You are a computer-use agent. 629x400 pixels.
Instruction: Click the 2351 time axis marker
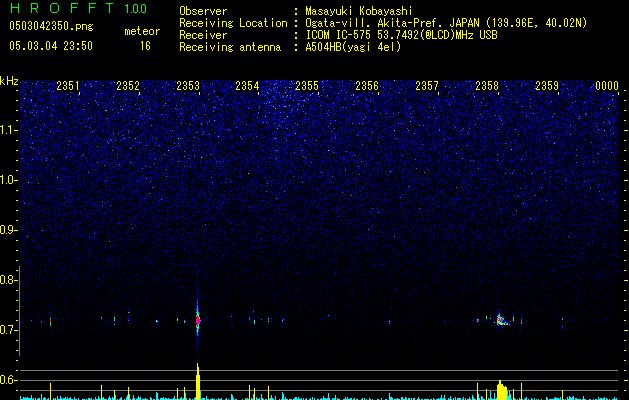(68, 86)
